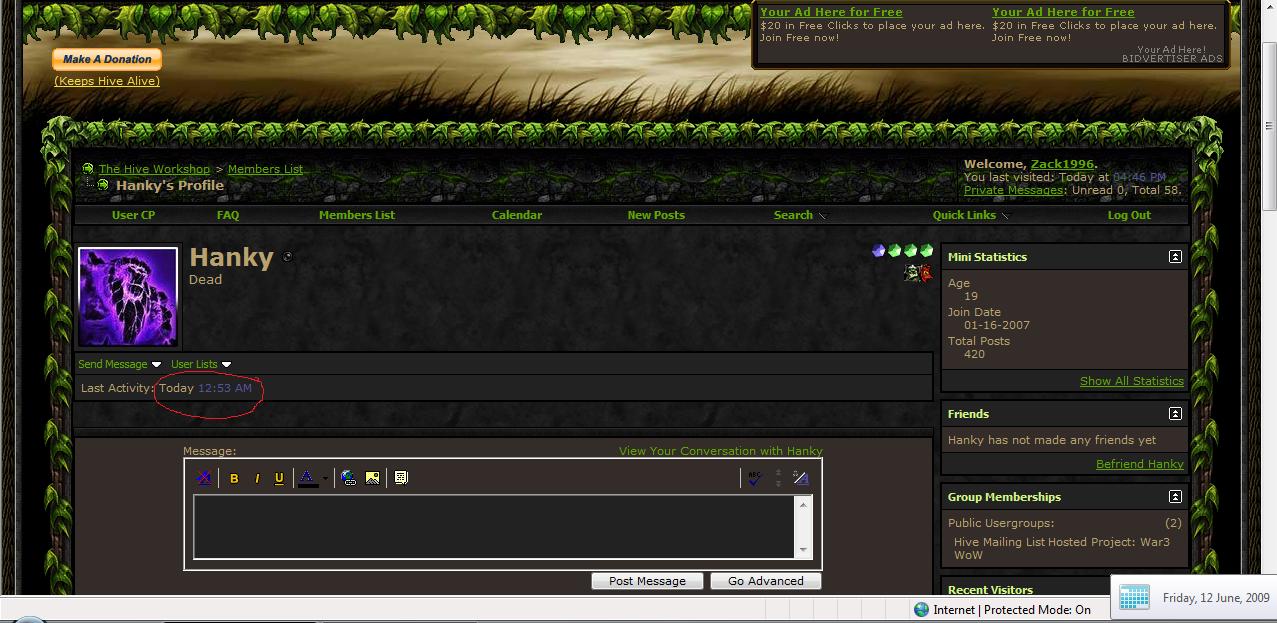Collapse the Friends panel

pos(1175,414)
